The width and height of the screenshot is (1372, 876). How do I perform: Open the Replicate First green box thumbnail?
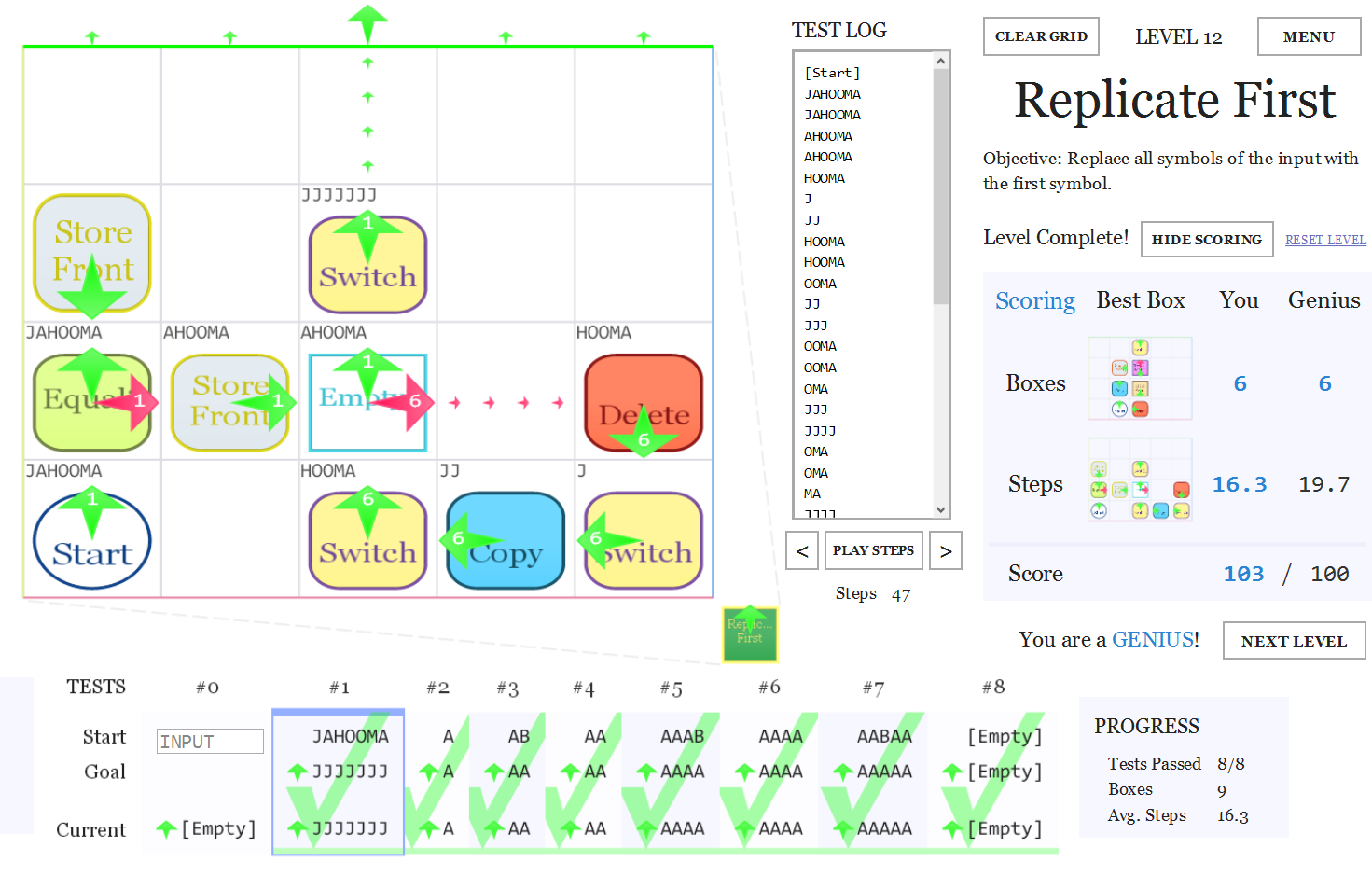tap(750, 634)
